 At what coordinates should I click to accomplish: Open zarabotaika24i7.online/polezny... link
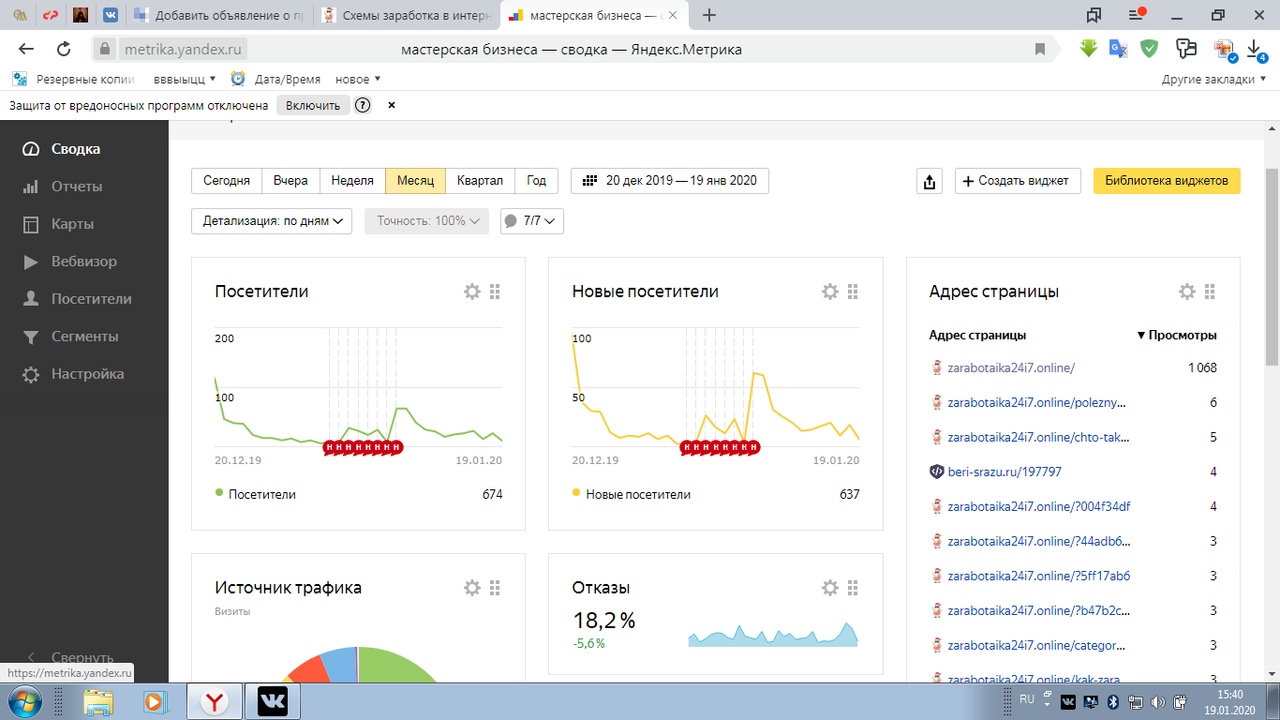pos(1037,402)
